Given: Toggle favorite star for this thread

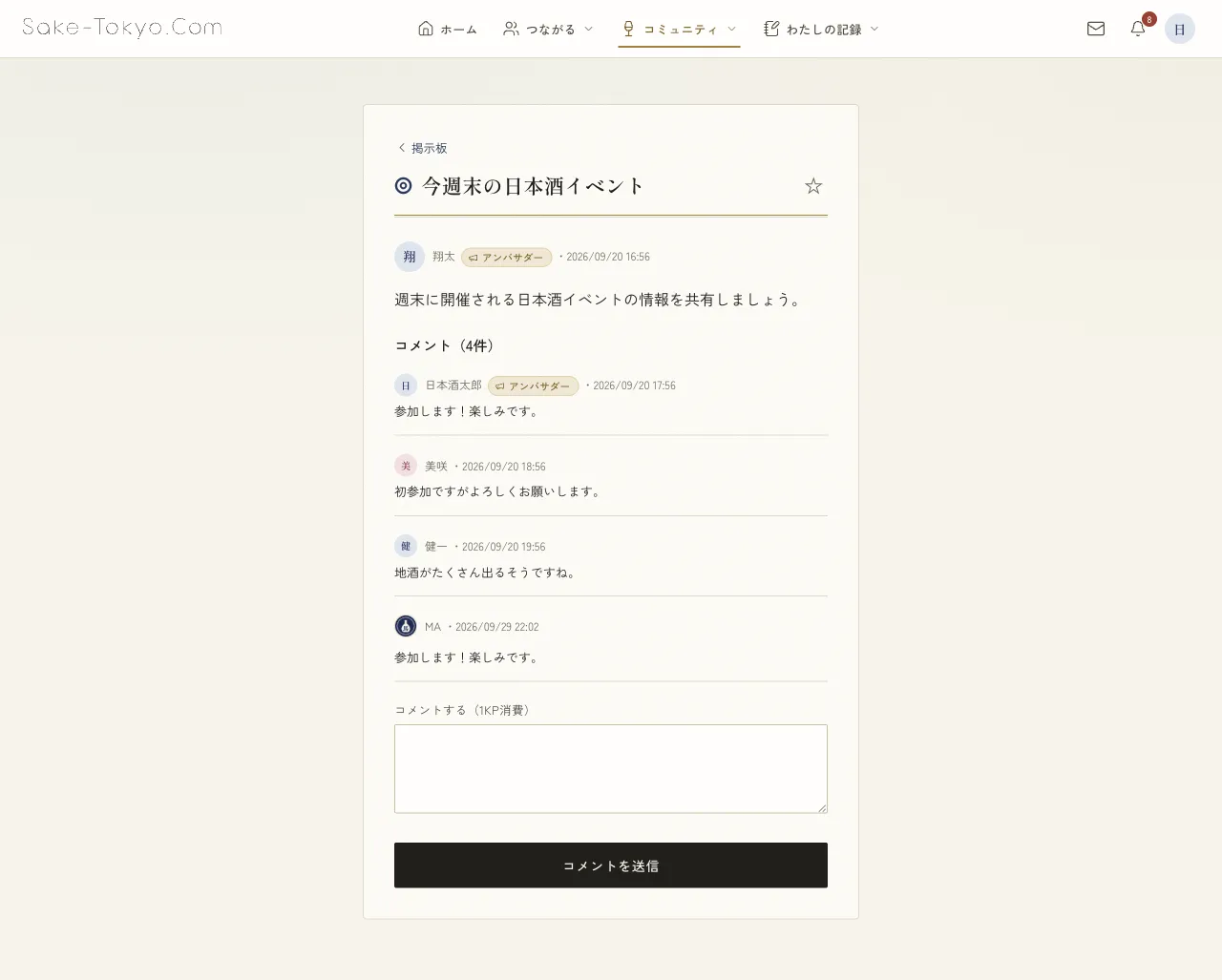Looking at the screenshot, I should pos(813,186).
